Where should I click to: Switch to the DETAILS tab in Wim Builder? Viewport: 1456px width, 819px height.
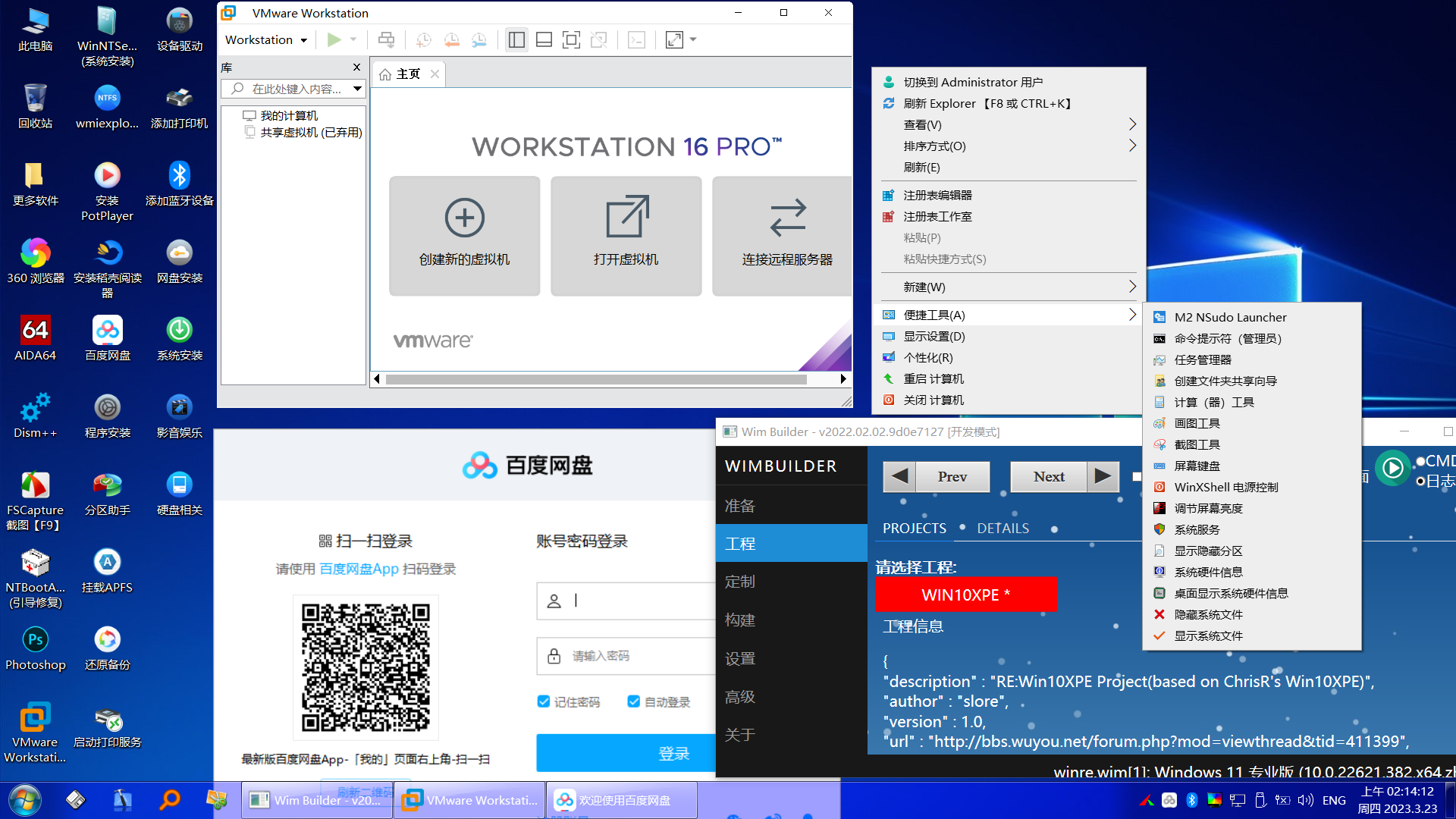1003,529
